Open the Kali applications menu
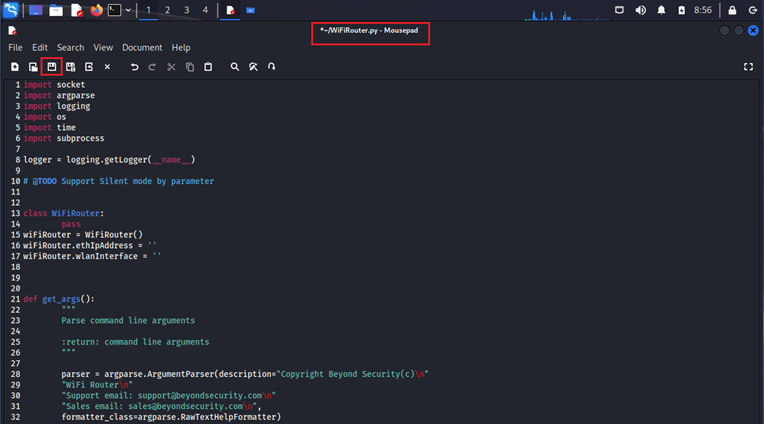Viewport: 764px width, 424px height. click(x=11, y=10)
